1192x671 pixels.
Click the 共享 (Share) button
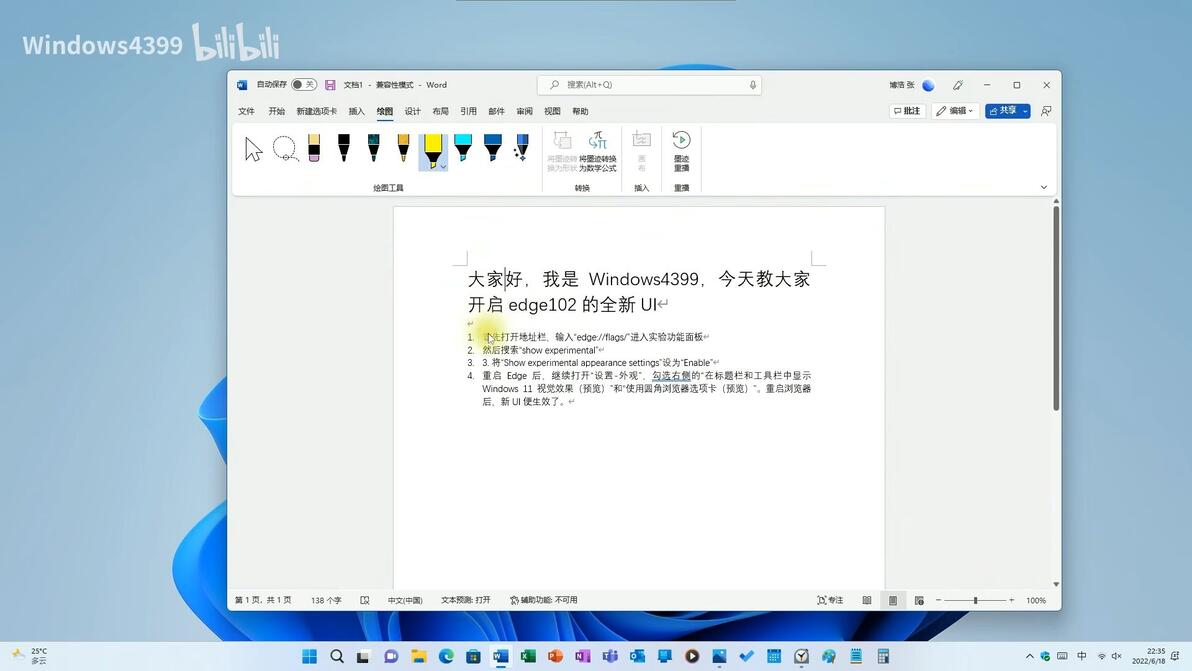click(x=1003, y=111)
